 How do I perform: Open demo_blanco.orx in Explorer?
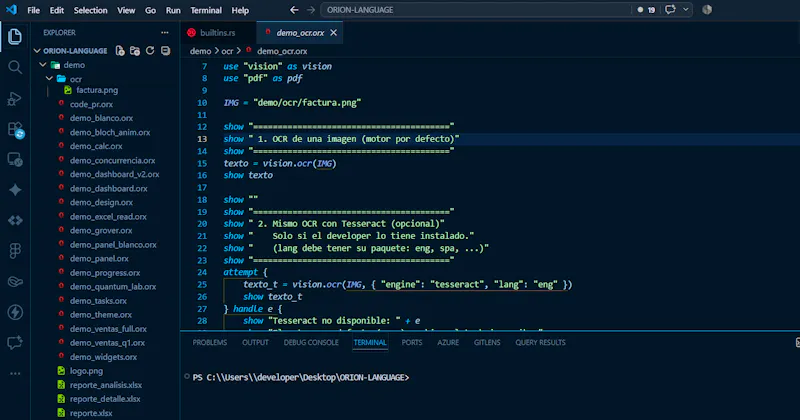101,118
